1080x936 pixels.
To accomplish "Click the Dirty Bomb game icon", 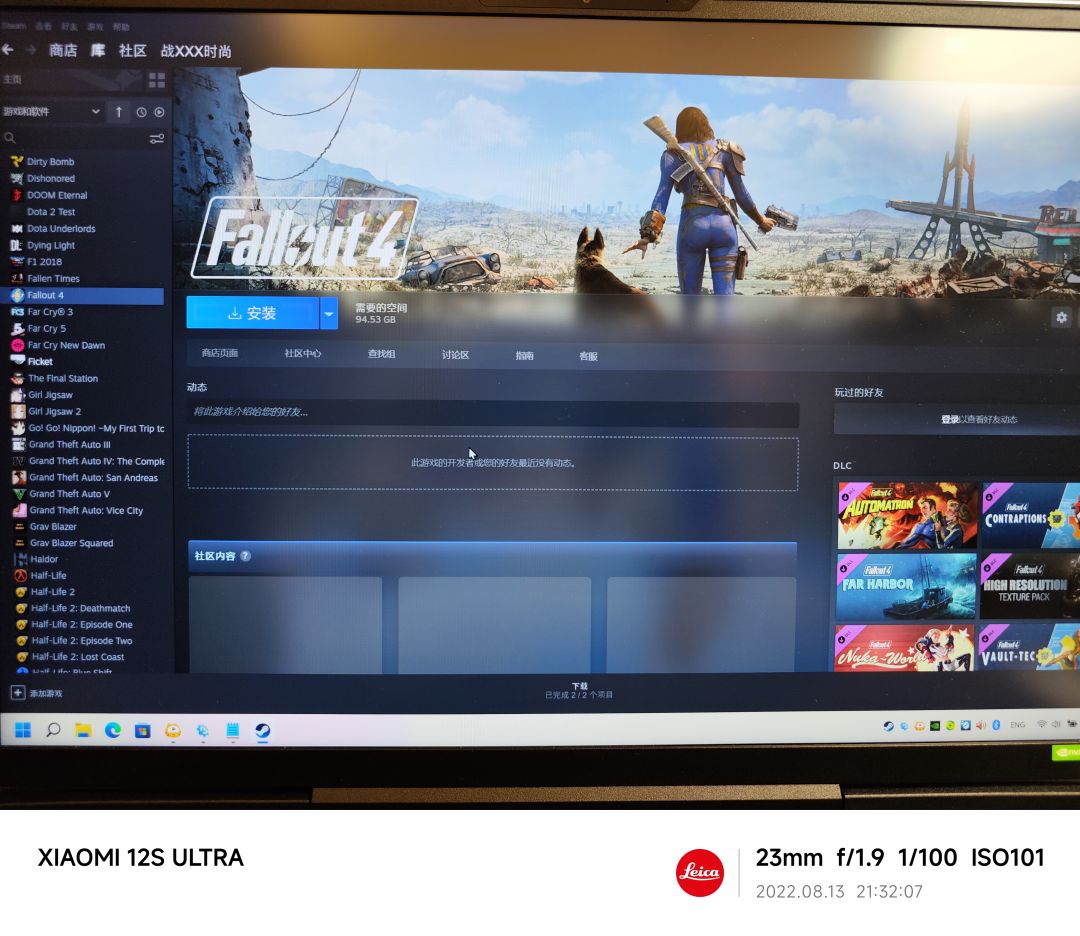I will 17,161.
